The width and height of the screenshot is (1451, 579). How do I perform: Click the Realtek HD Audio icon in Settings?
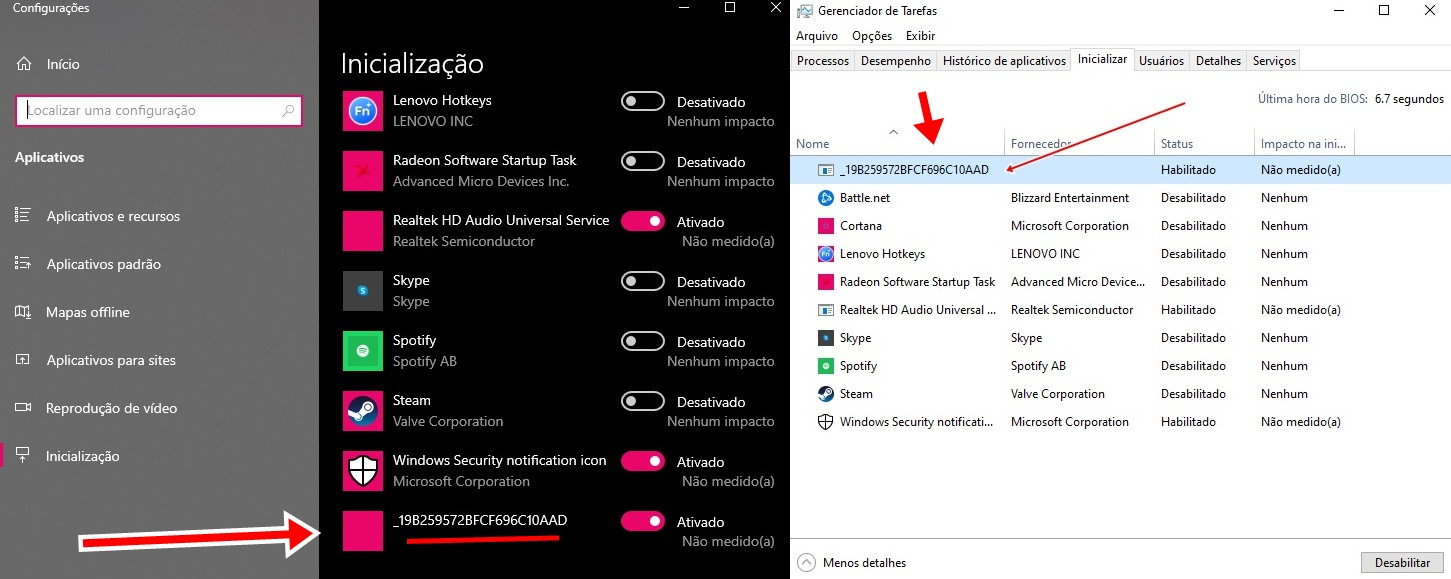pos(362,231)
